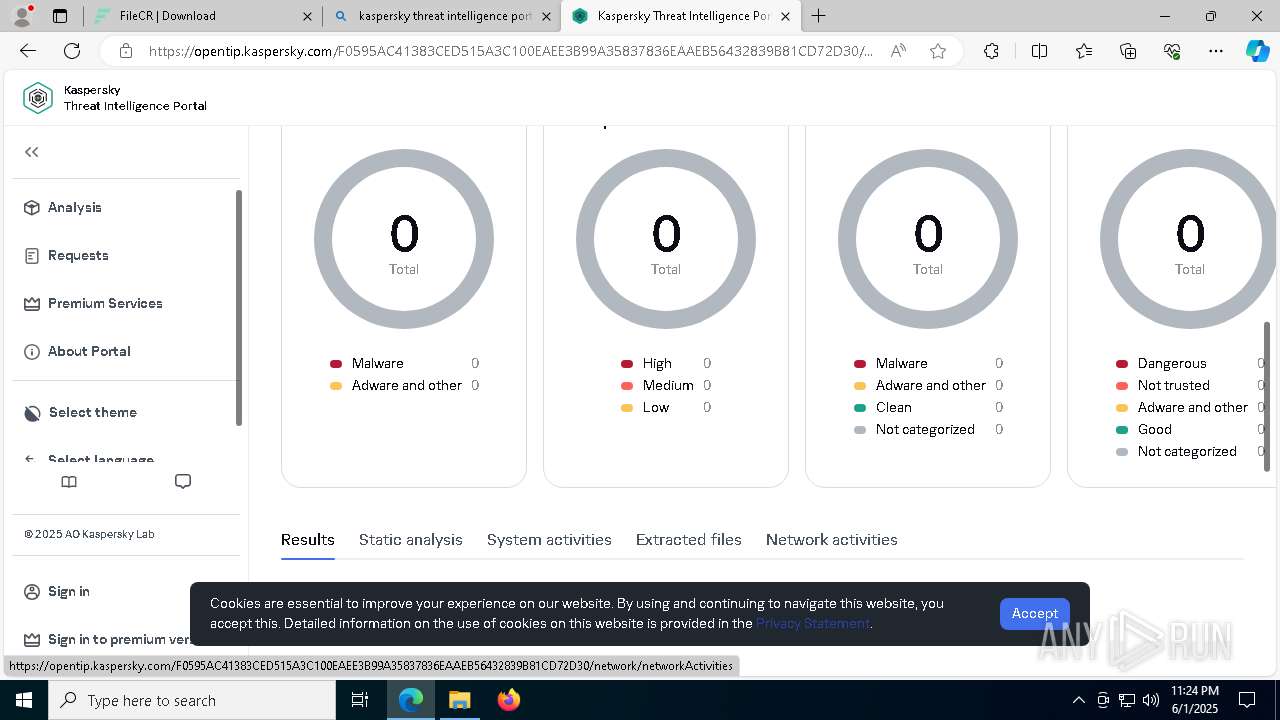Open the documentation book icon in the sidebar
Screen dimensions: 1280x720
[x=69, y=482]
